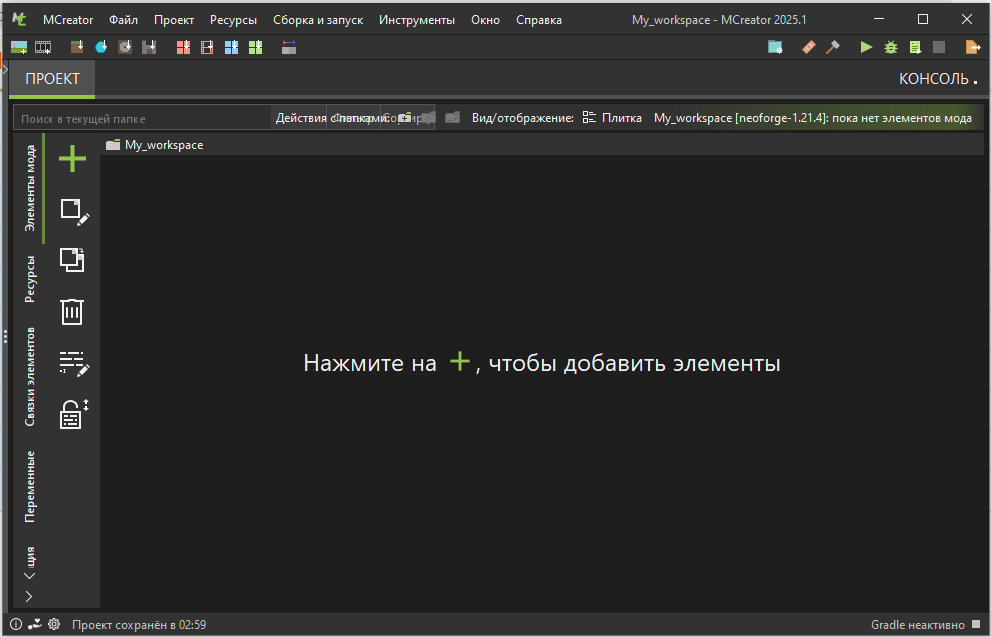Viewport: 991px width, 637px height.
Task: Select the Переменные side tab
Action: click(30, 487)
